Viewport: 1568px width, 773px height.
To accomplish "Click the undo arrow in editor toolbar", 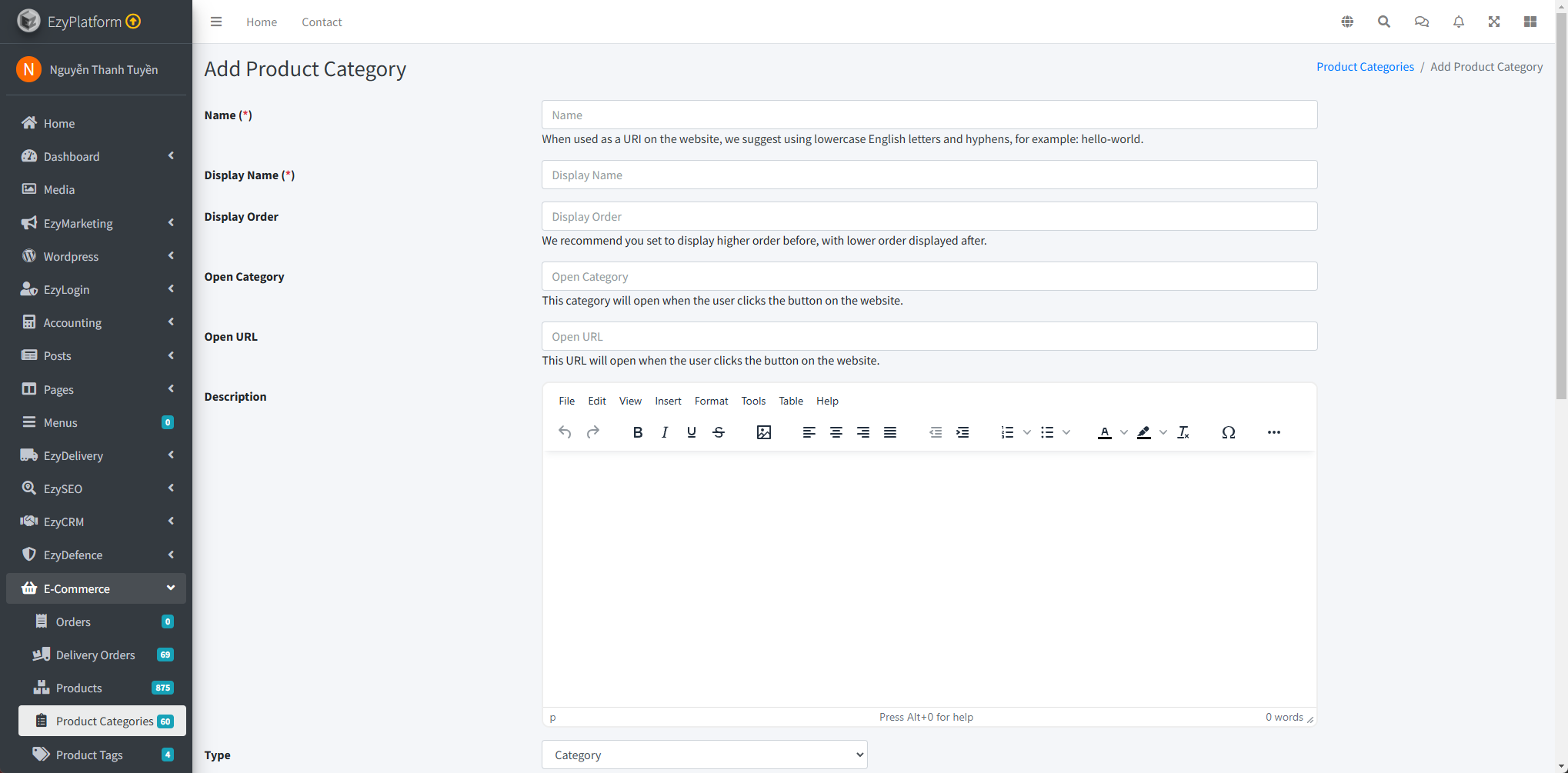I will coord(565,432).
